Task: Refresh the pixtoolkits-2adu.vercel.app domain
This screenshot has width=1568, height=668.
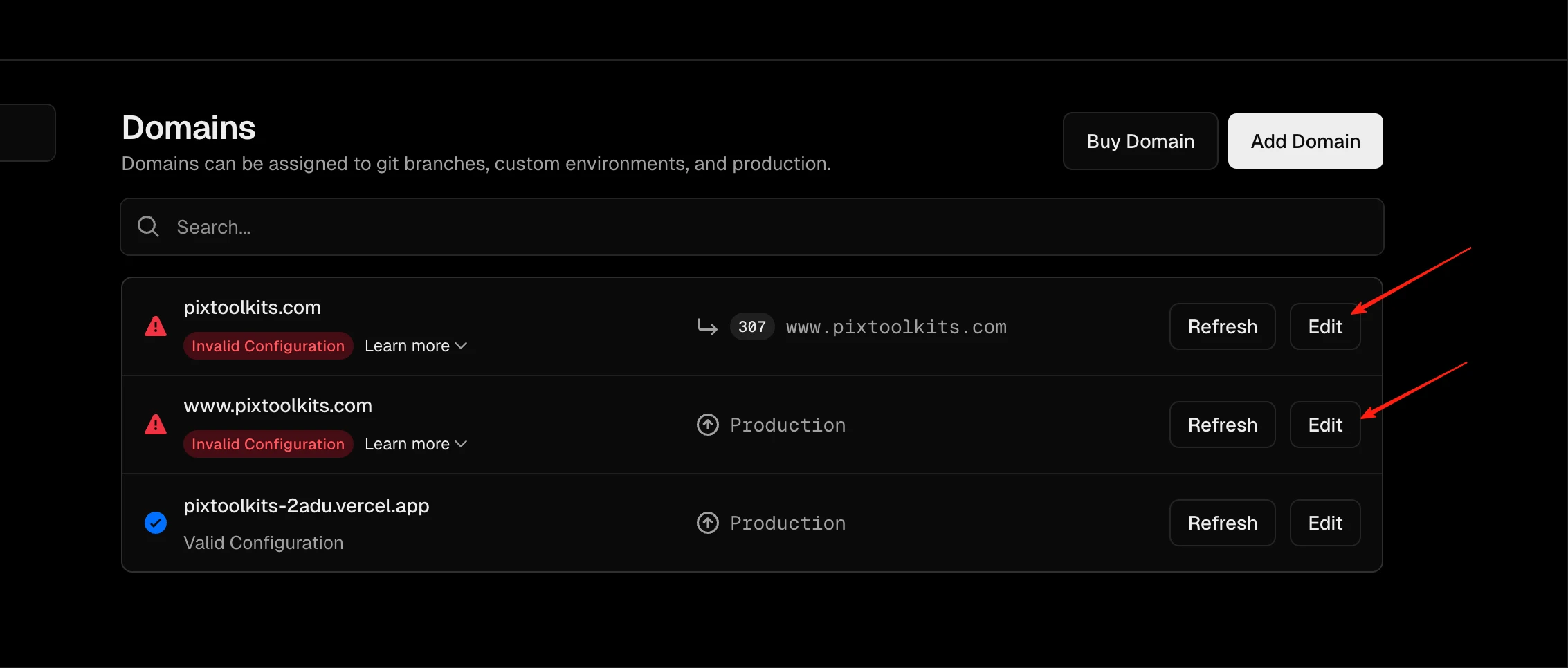Action: point(1222,523)
